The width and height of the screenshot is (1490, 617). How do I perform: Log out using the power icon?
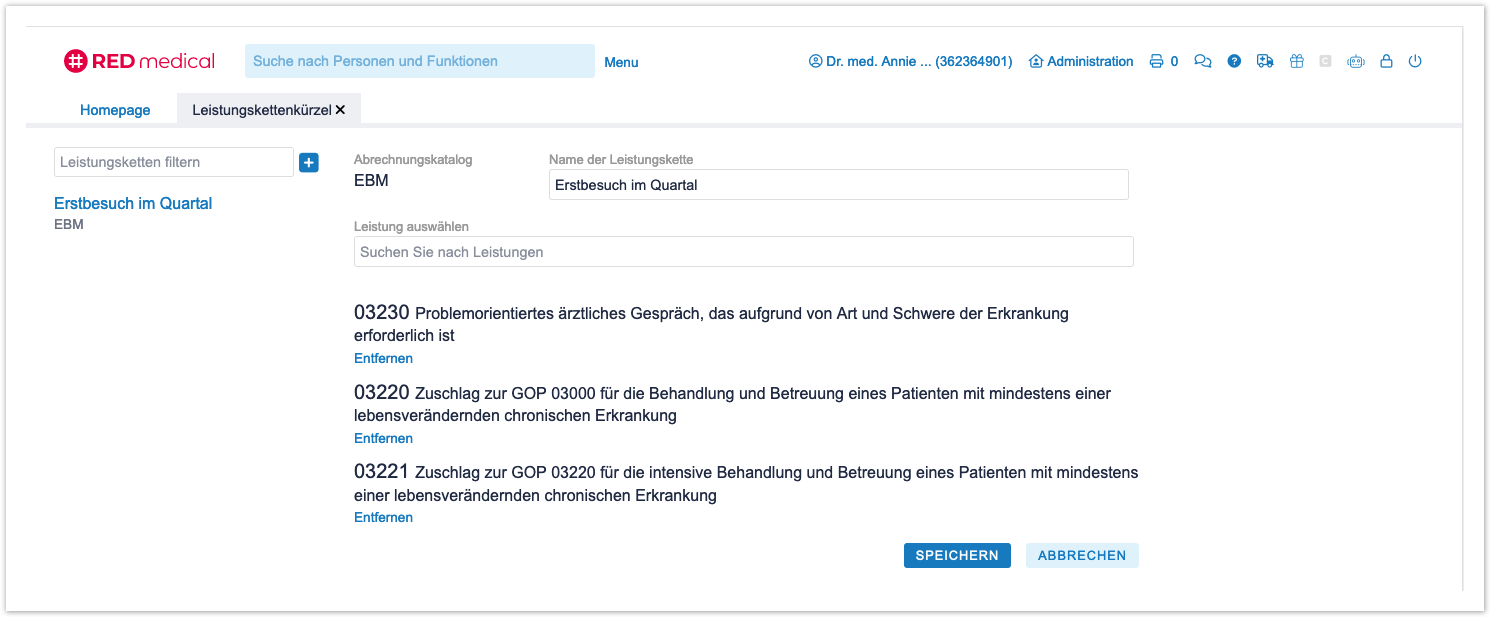(1415, 61)
